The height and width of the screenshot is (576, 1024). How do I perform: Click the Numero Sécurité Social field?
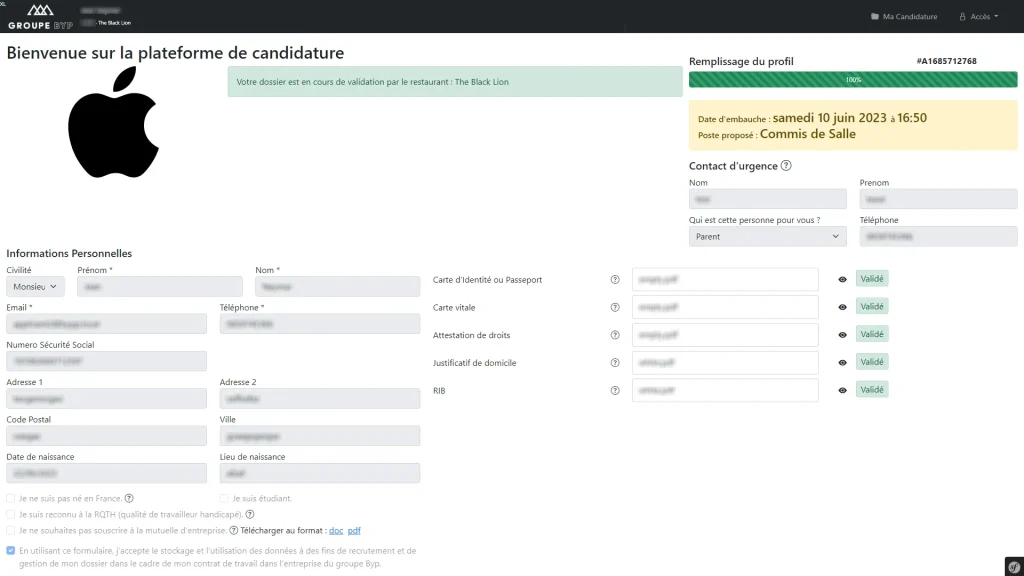pos(106,361)
